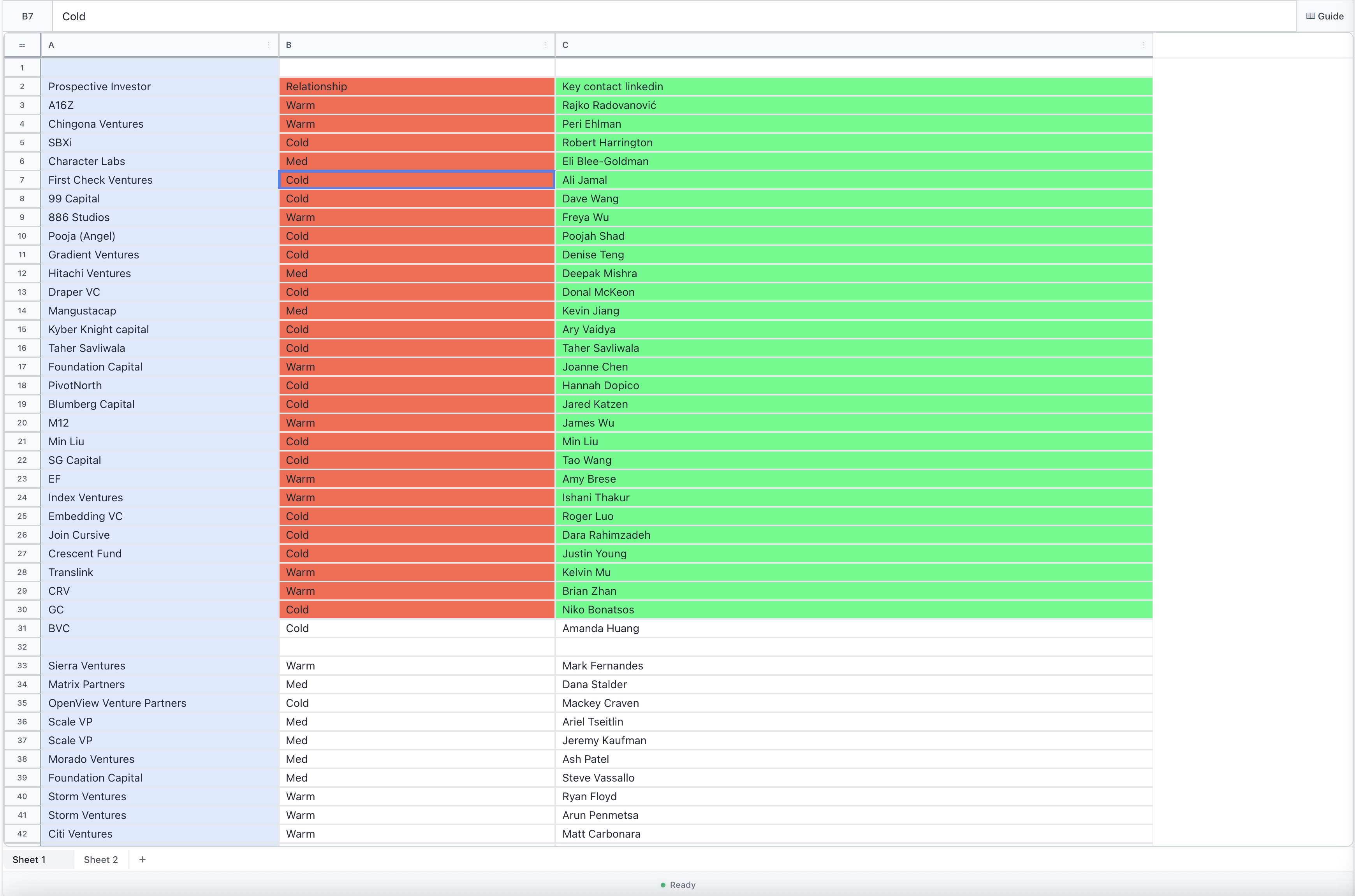
Task: Click 'Ryan Floyd' cell
Action: click(x=854, y=797)
